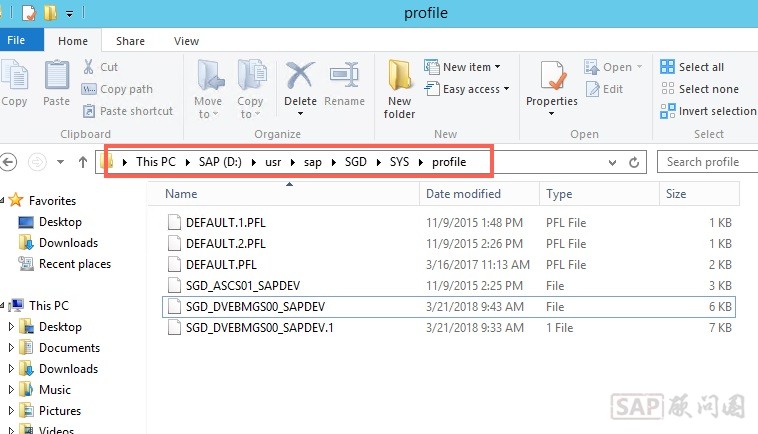Sort by the Size column header
Screen dimensions: 758x434
click(699, 194)
